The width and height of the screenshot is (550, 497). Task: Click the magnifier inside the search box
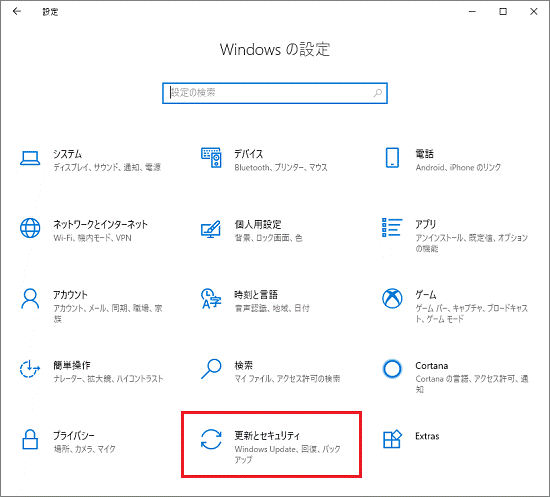click(377, 93)
